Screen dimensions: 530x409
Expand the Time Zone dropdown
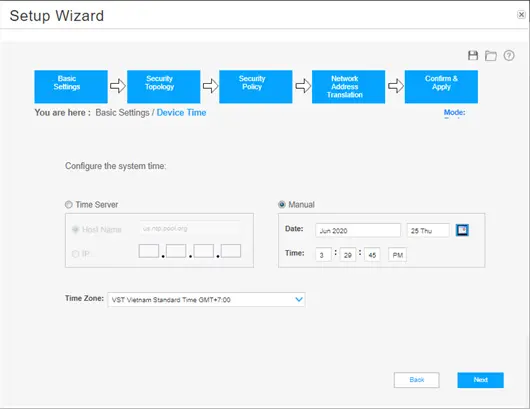click(x=207, y=300)
